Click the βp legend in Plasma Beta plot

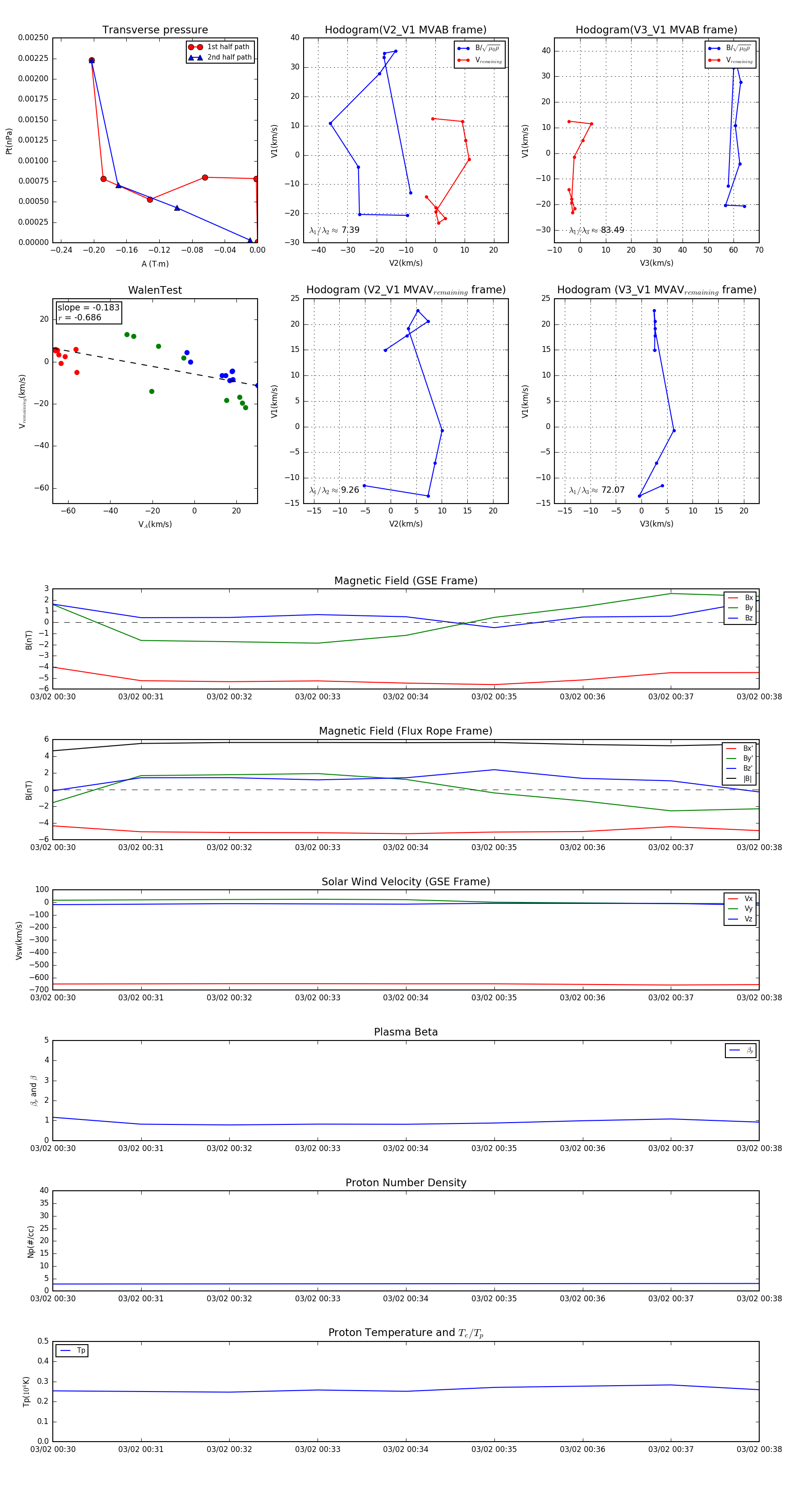pyautogui.click(x=741, y=1050)
